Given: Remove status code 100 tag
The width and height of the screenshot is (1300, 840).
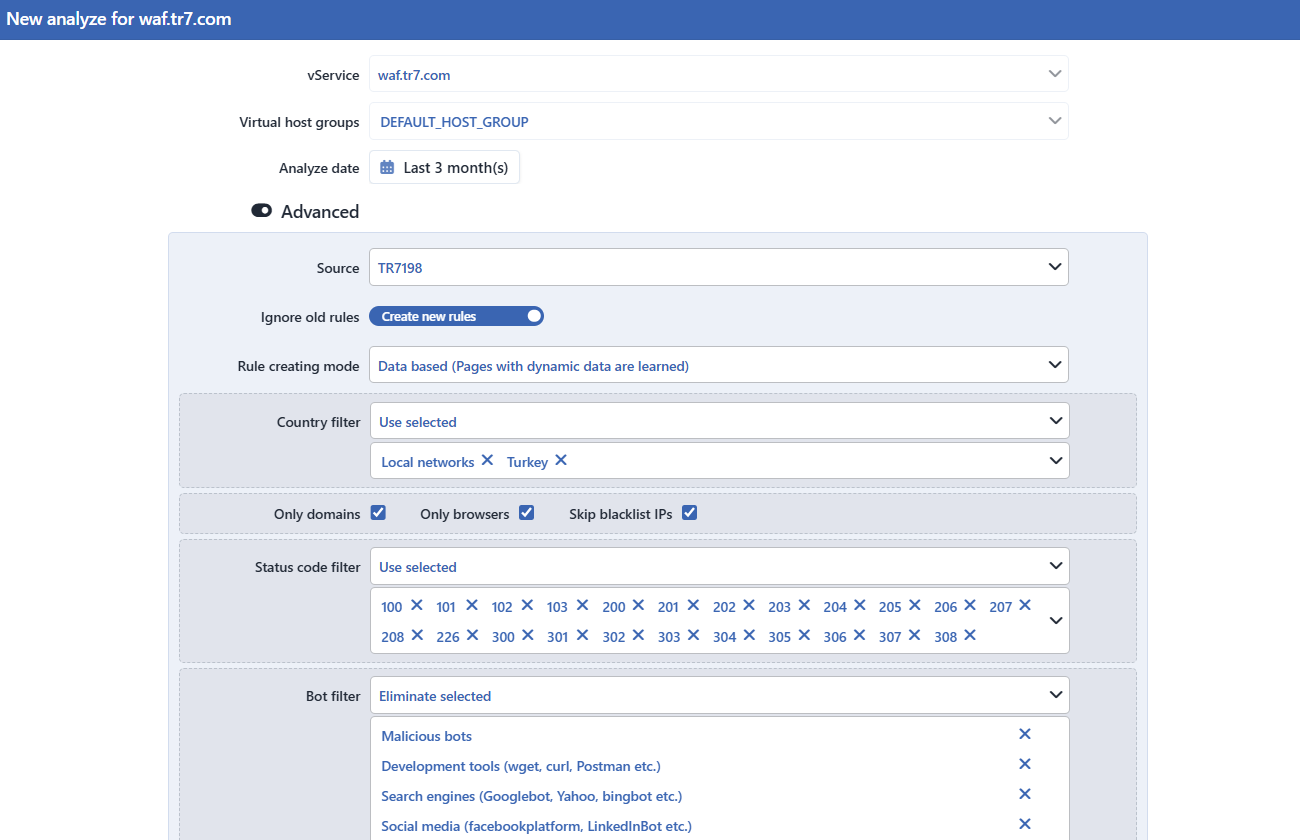Looking at the screenshot, I should [417, 605].
